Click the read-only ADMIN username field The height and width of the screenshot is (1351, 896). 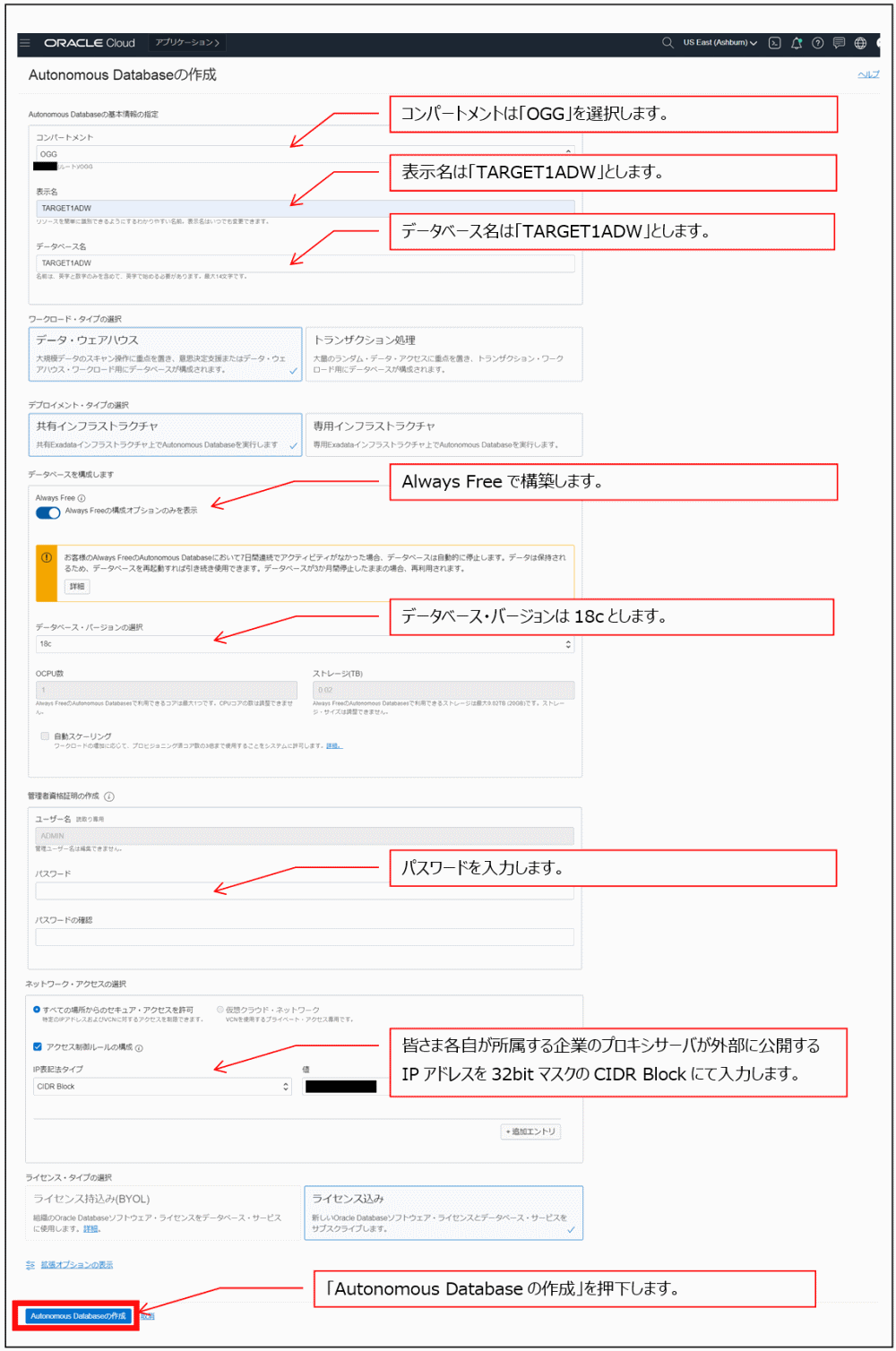[305, 836]
